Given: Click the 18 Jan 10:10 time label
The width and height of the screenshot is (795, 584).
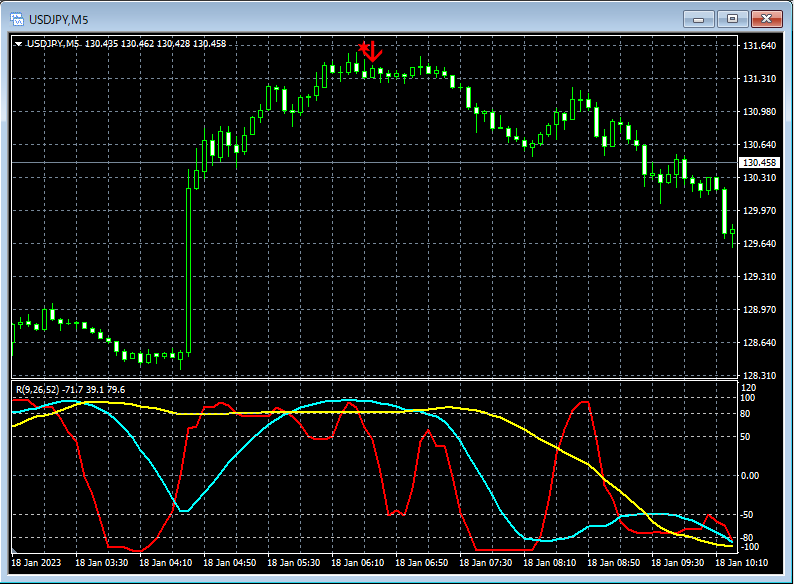Looking at the screenshot, I should point(743,563).
